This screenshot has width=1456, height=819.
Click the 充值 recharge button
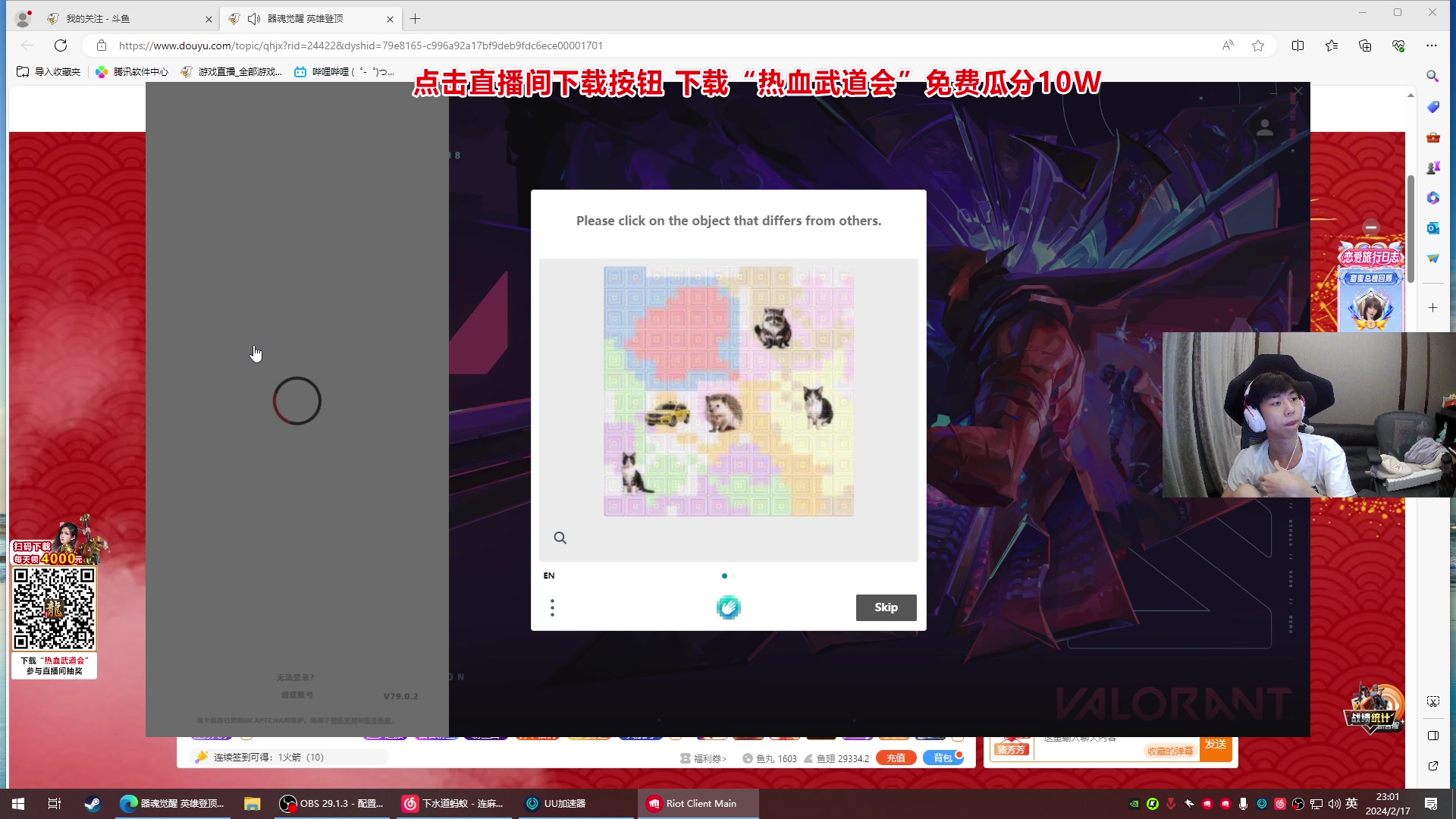(x=896, y=758)
